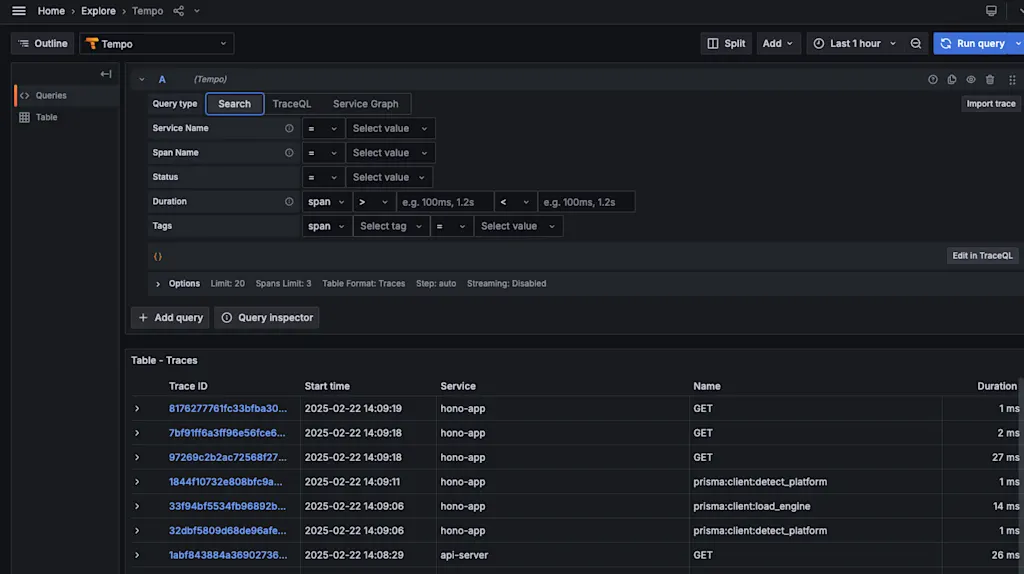Split the Explore pane
The height and width of the screenshot is (574, 1024).
coord(726,43)
